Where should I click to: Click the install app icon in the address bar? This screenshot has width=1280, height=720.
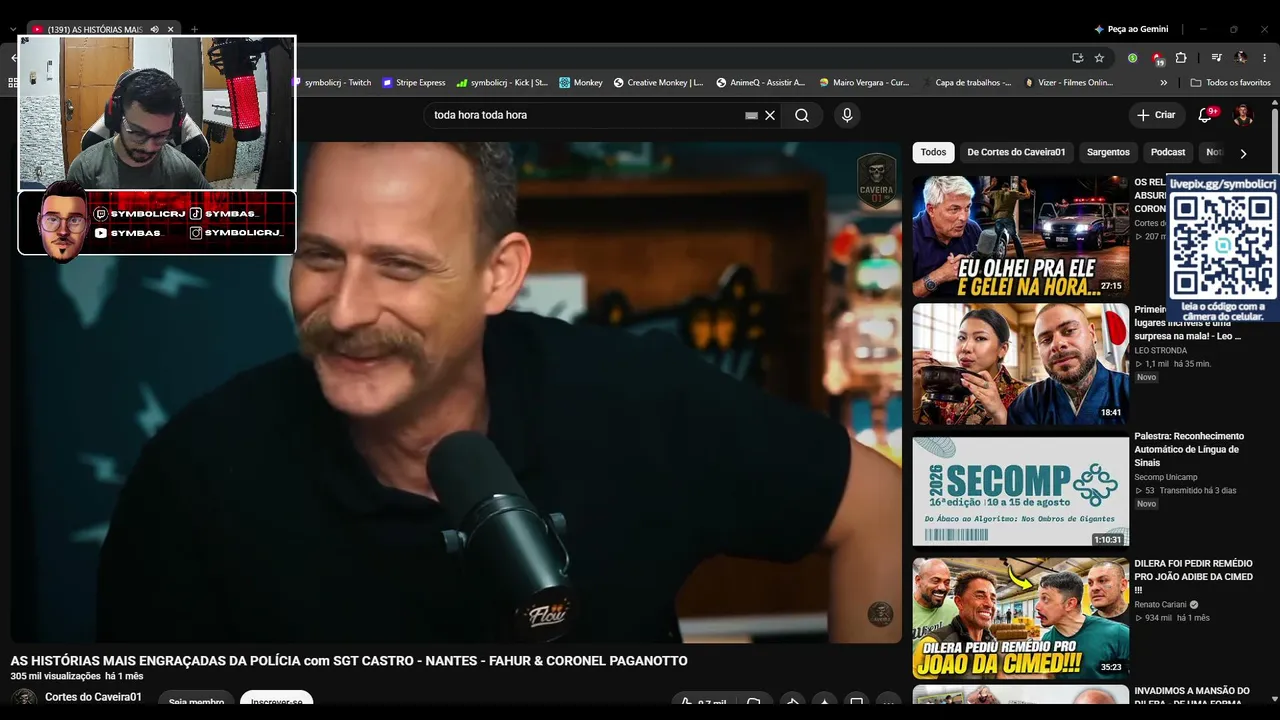pos(1077,58)
